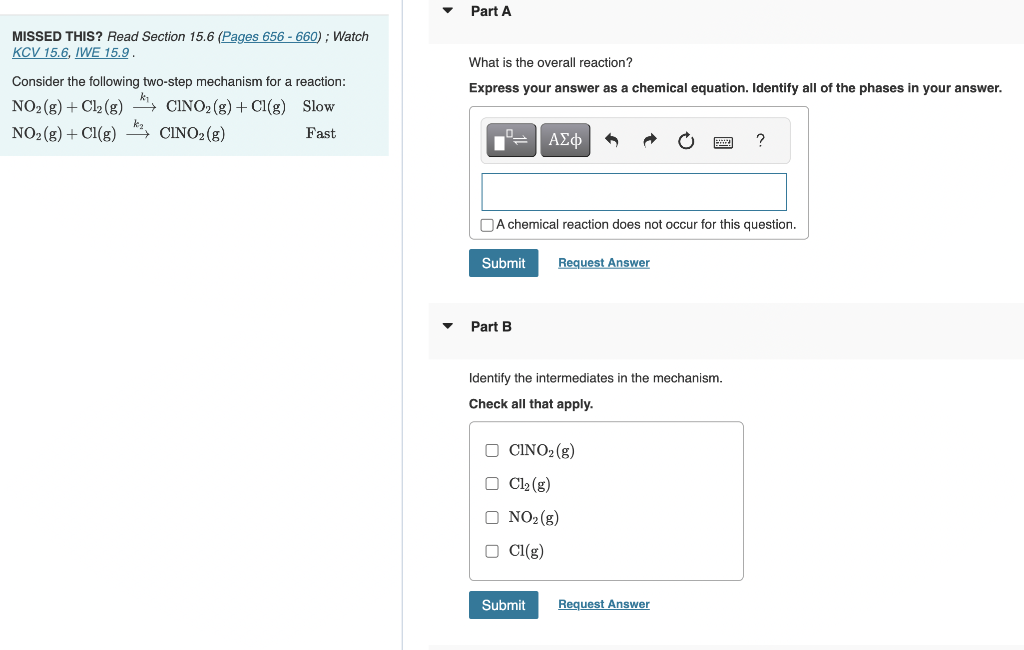Open the Pages 656 - 660 link
The image size is (1024, 650).
pos(270,37)
